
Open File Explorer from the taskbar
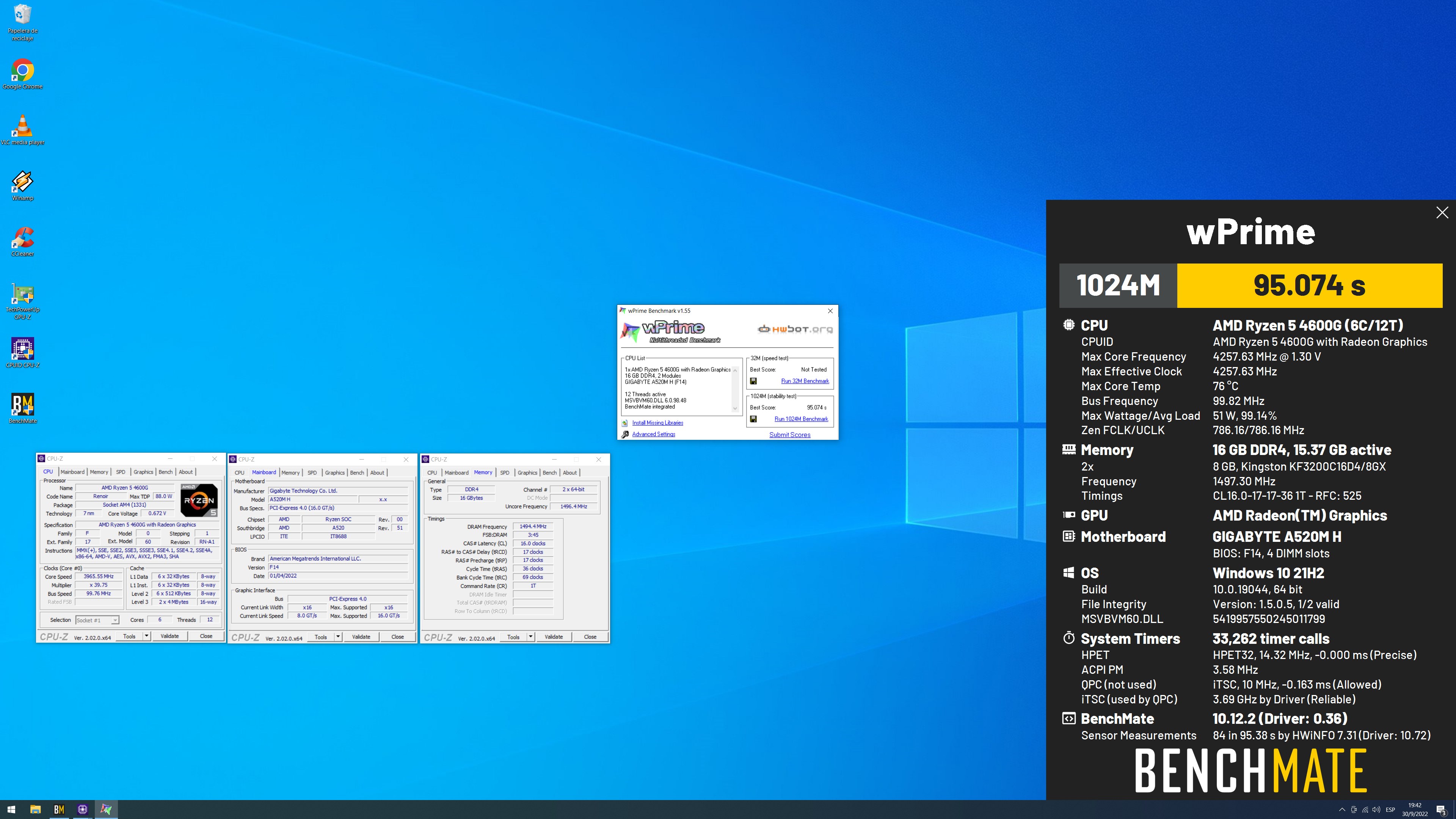[x=35, y=810]
